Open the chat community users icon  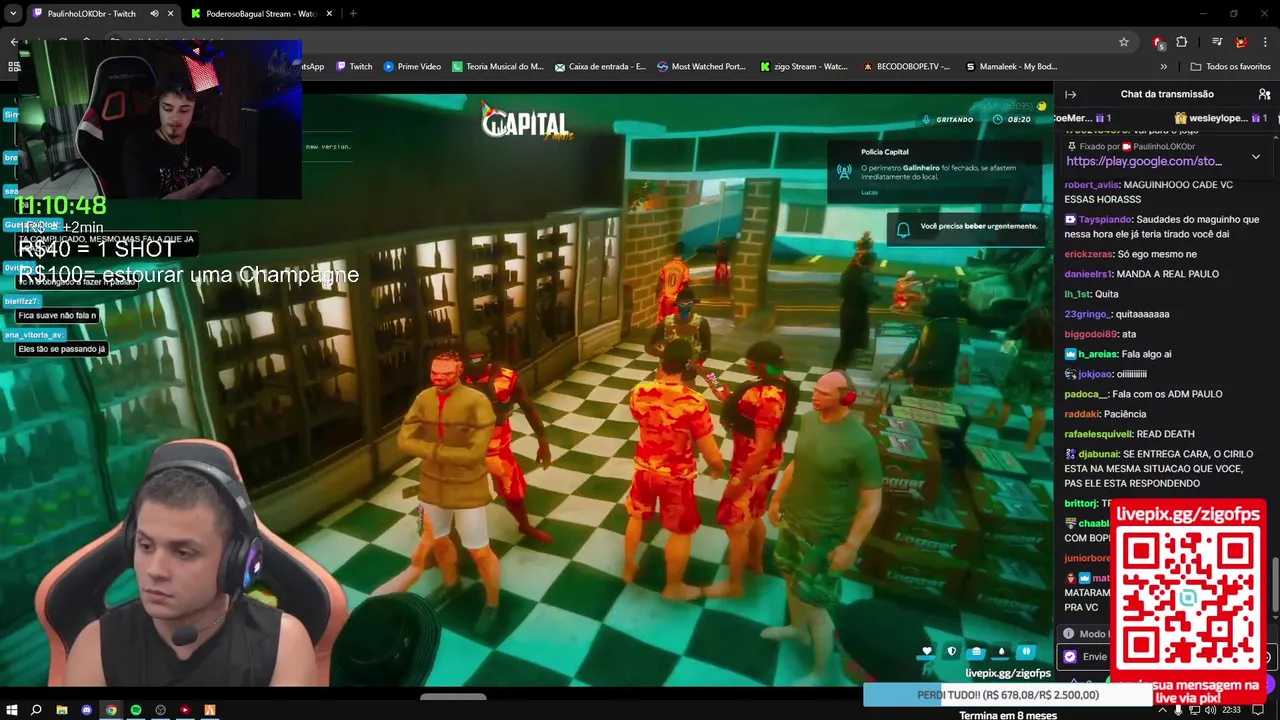(x=1264, y=94)
